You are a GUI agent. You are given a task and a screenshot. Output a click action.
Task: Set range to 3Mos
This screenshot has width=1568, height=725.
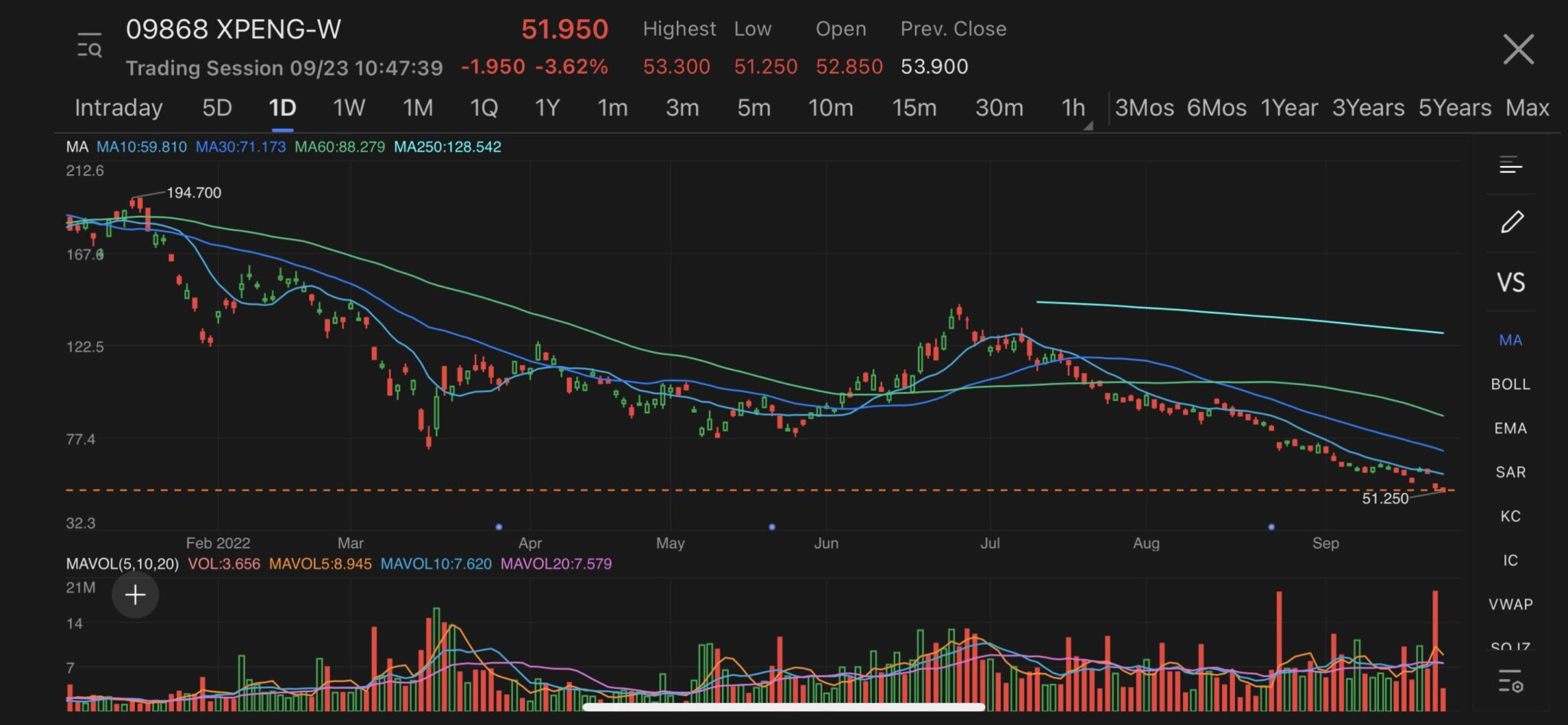coord(1144,108)
